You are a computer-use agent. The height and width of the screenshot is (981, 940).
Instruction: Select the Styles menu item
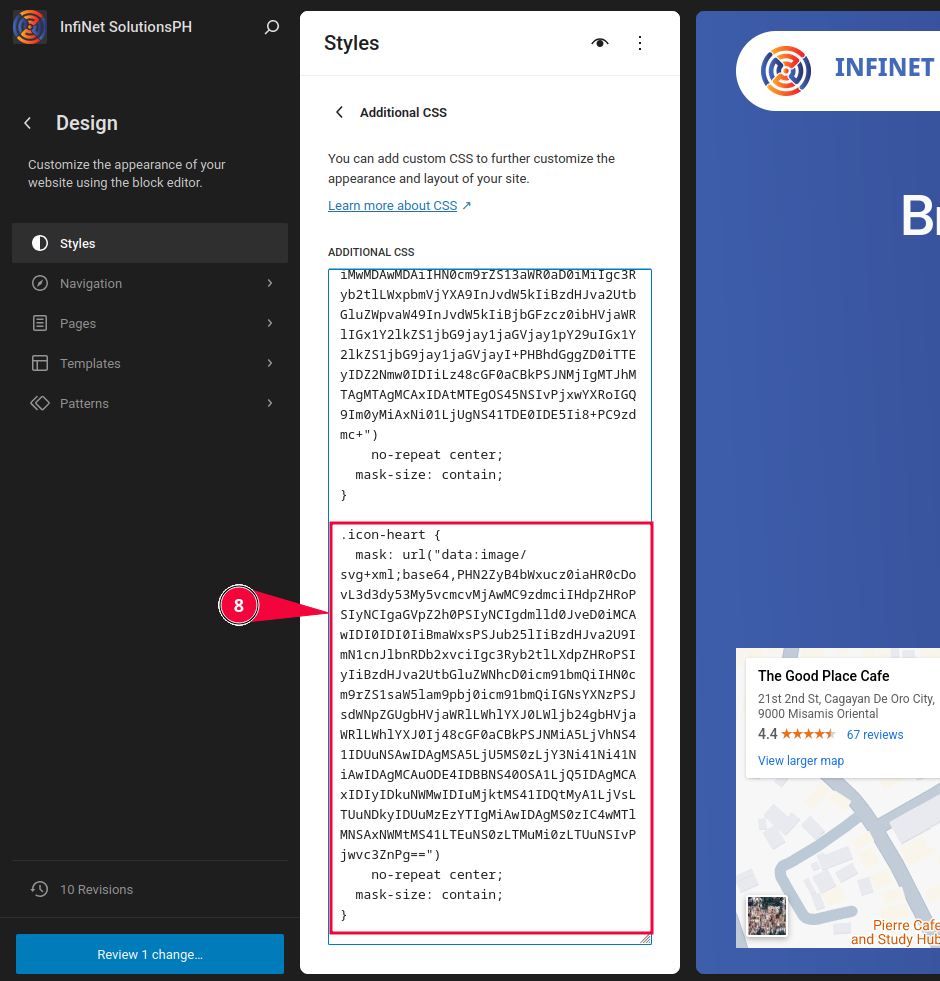(150, 243)
